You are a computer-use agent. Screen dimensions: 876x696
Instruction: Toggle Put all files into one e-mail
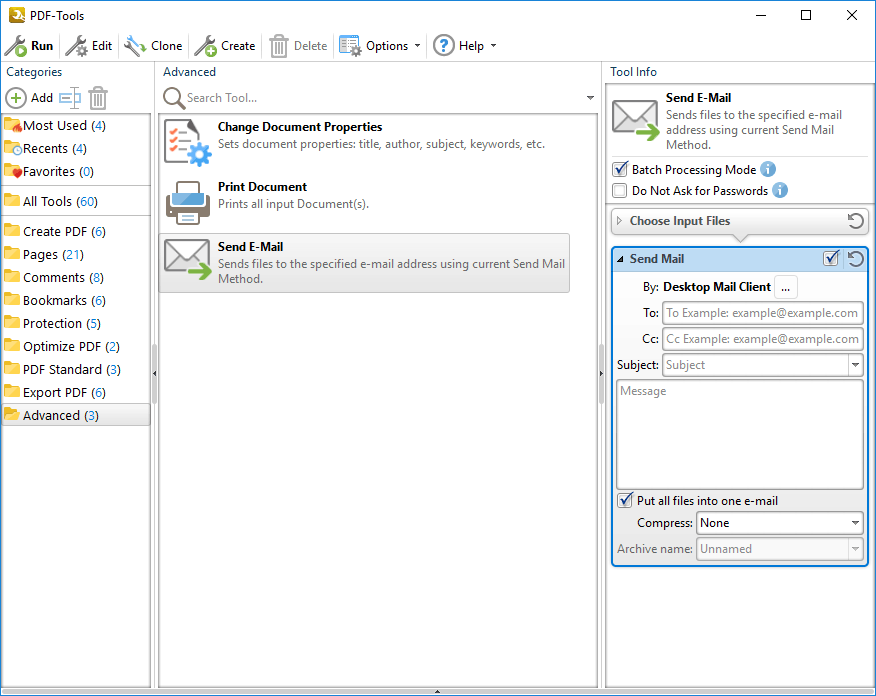click(x=625, y=500)
